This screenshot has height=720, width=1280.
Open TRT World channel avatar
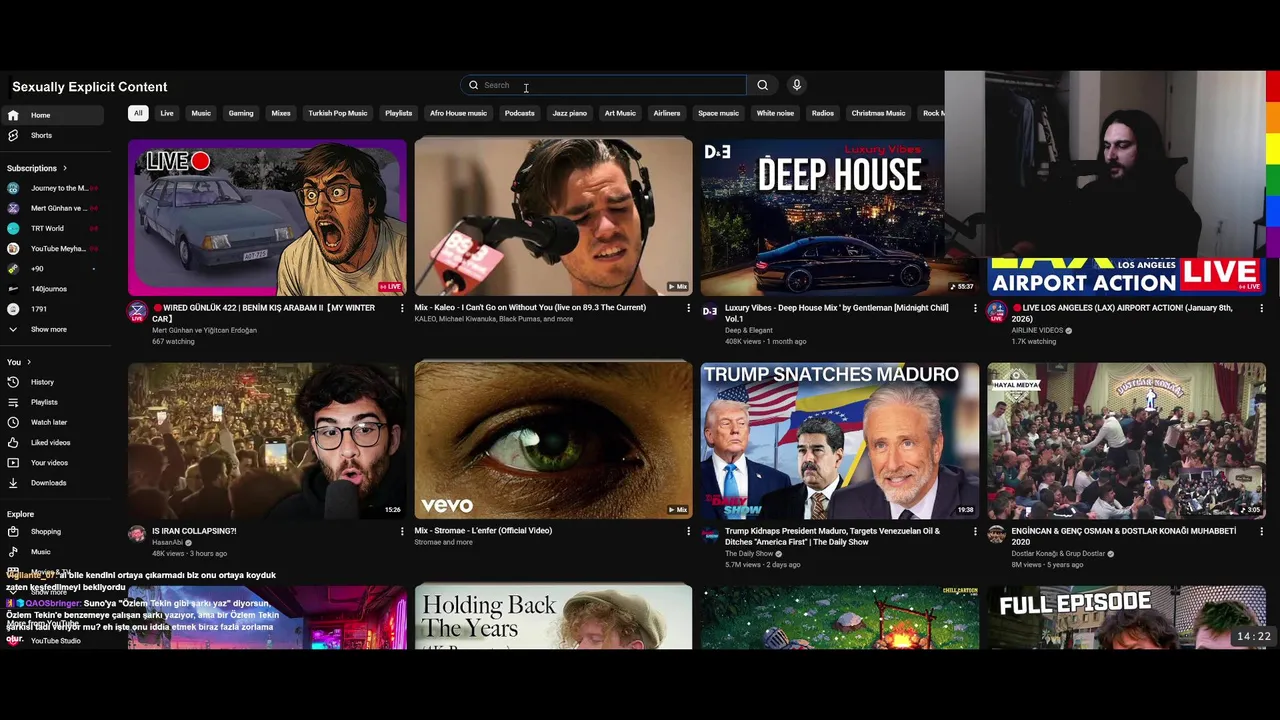tap(13, 228)
